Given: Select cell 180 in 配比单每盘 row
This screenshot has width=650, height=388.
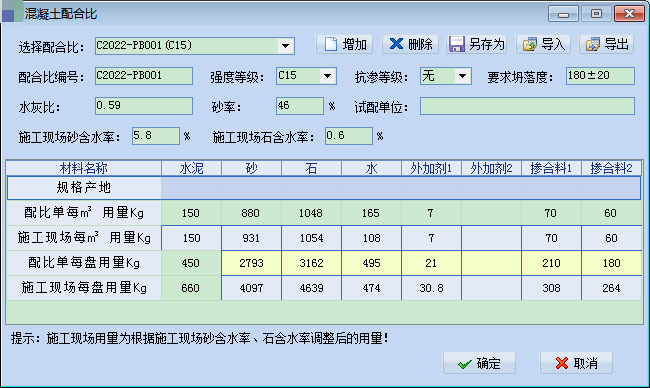Looking at the screenshot, I should (611, 263).
